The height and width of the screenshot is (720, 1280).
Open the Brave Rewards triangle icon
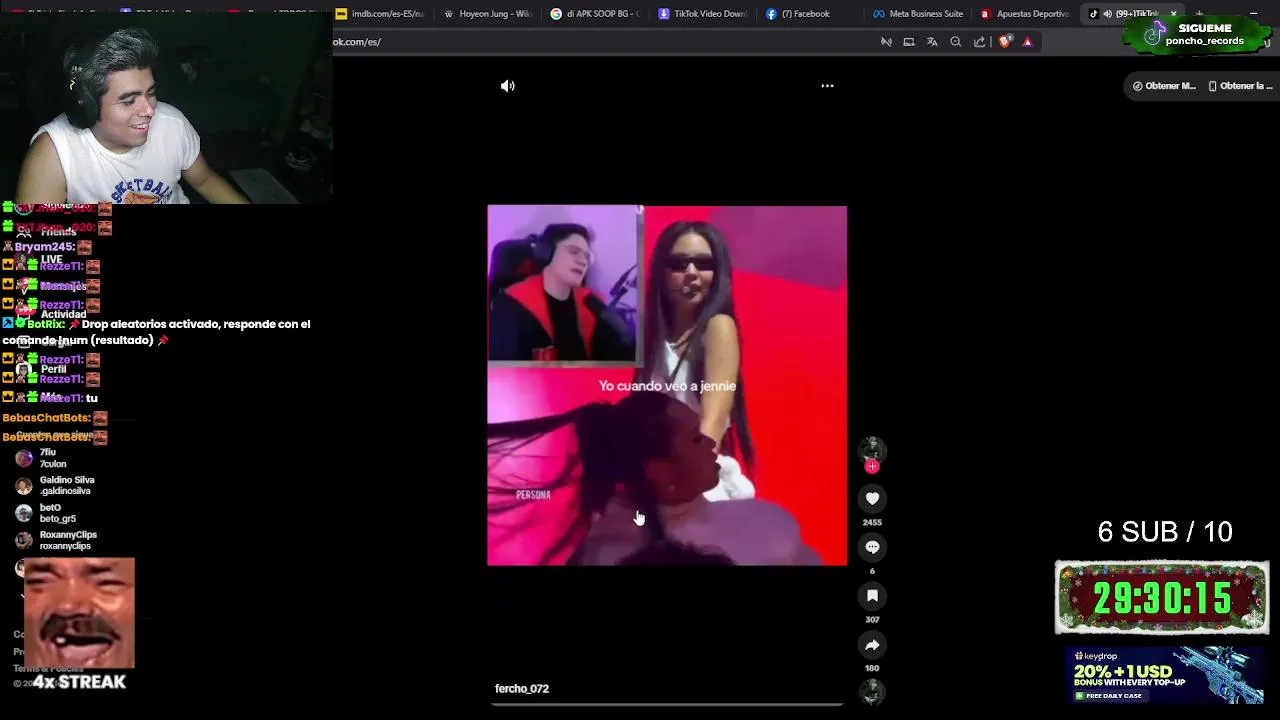tap(1027, 42)
